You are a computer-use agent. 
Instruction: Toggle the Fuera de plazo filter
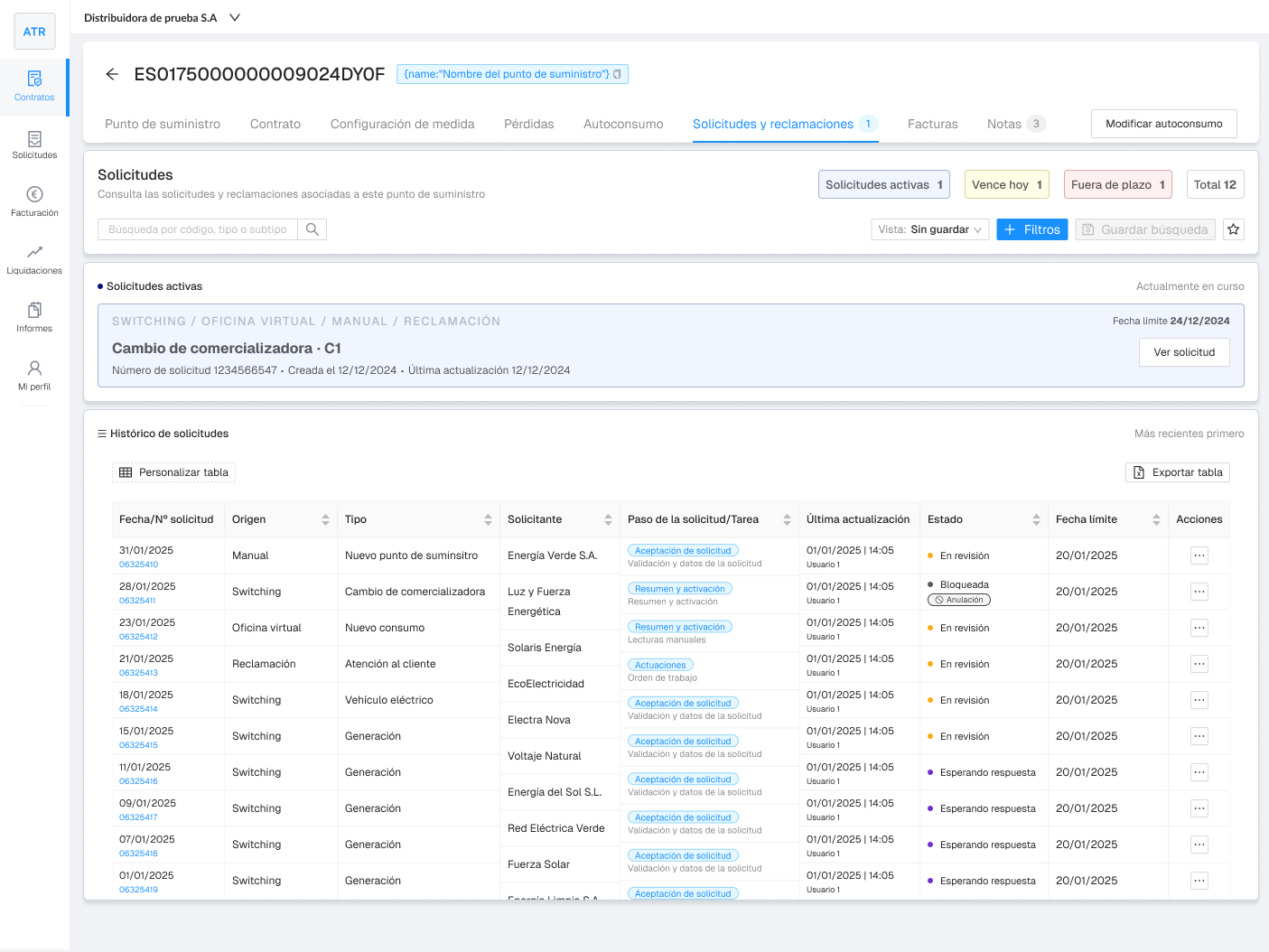coord(1117,184)
